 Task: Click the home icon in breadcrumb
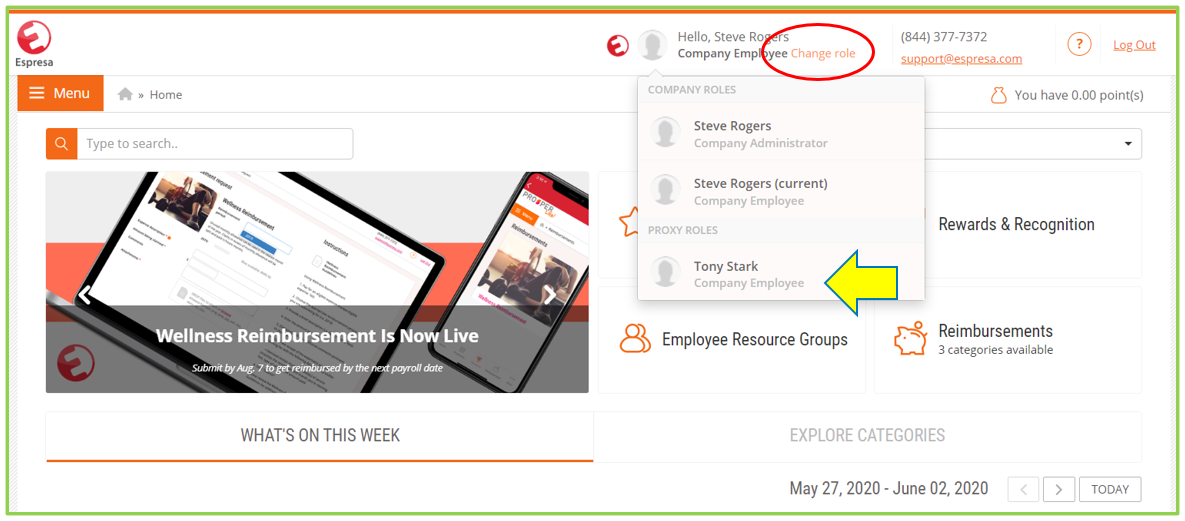pyautogui.click(x=125, y=95)
